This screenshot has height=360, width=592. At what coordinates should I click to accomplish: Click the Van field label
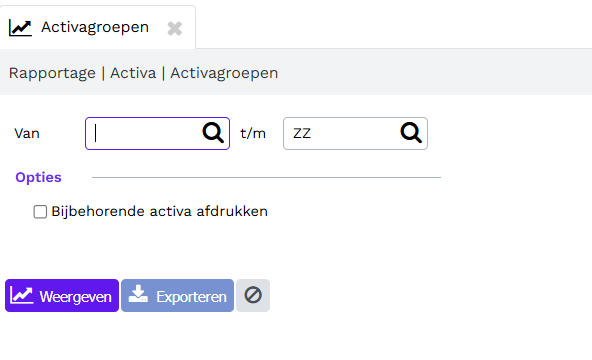(x=27, y=134)
